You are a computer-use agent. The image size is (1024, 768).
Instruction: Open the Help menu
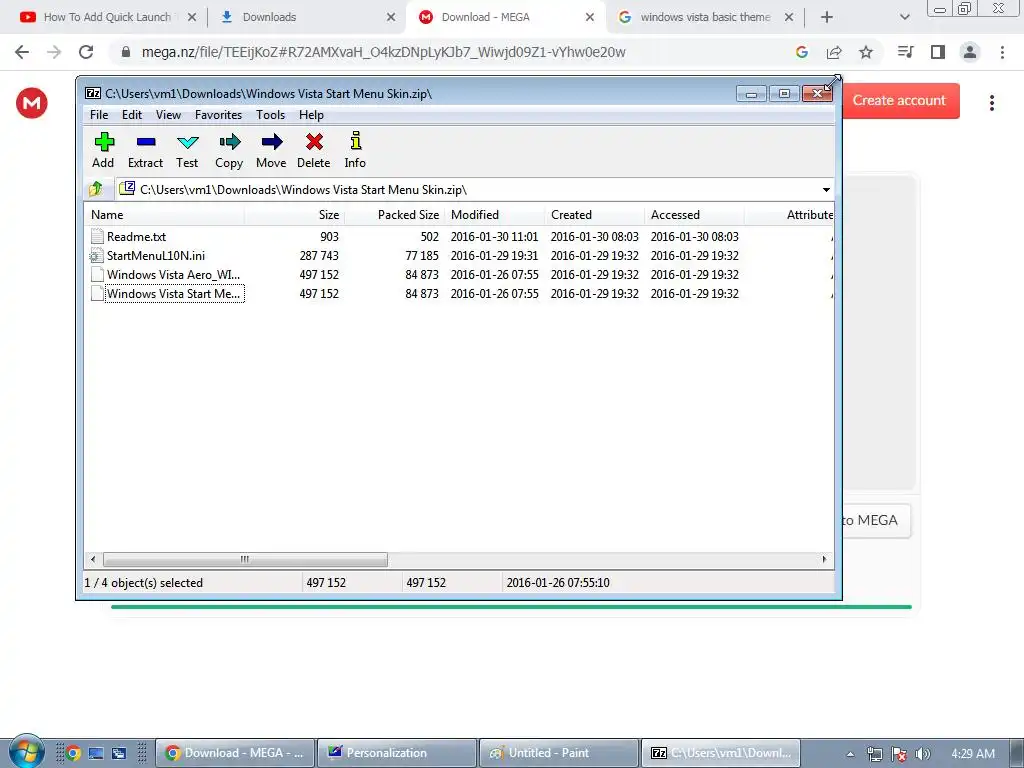click(311, 115)
